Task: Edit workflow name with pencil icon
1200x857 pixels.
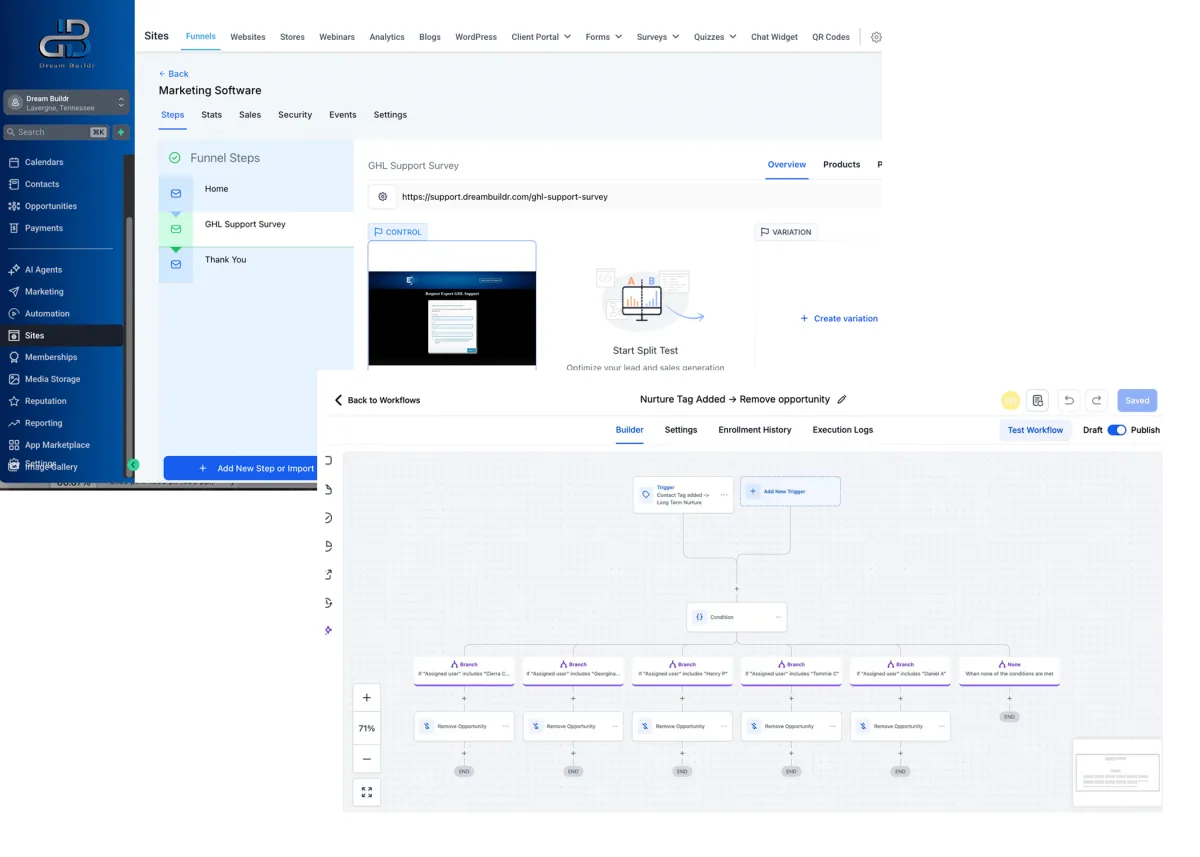Action: pyautogui.click(x=842, y=399)
